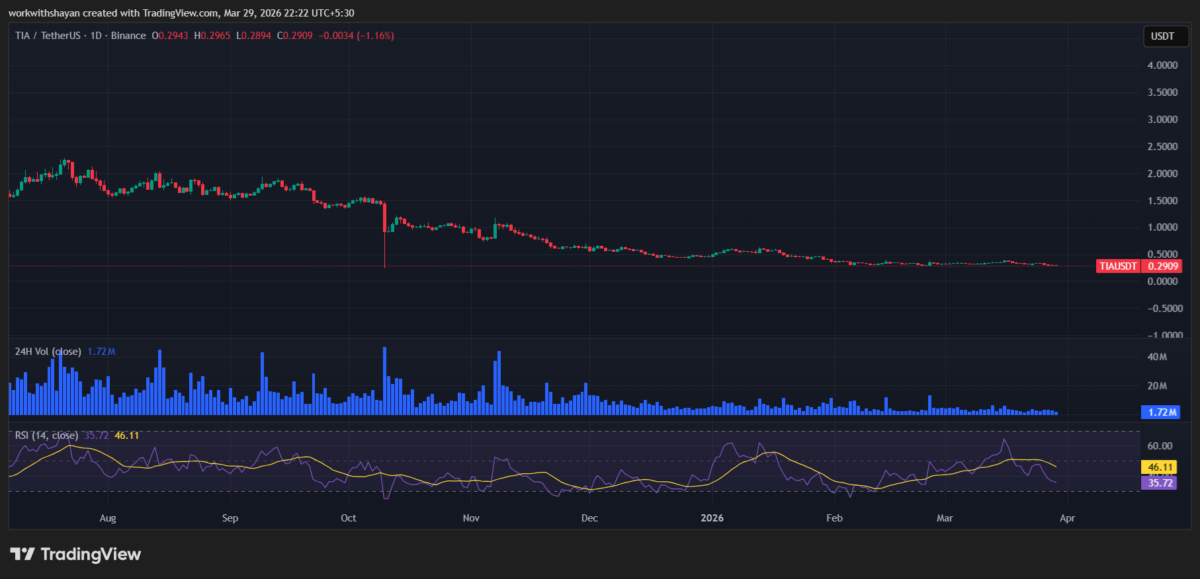Click the purple 35.72 RSI value label

[1157, 482]
